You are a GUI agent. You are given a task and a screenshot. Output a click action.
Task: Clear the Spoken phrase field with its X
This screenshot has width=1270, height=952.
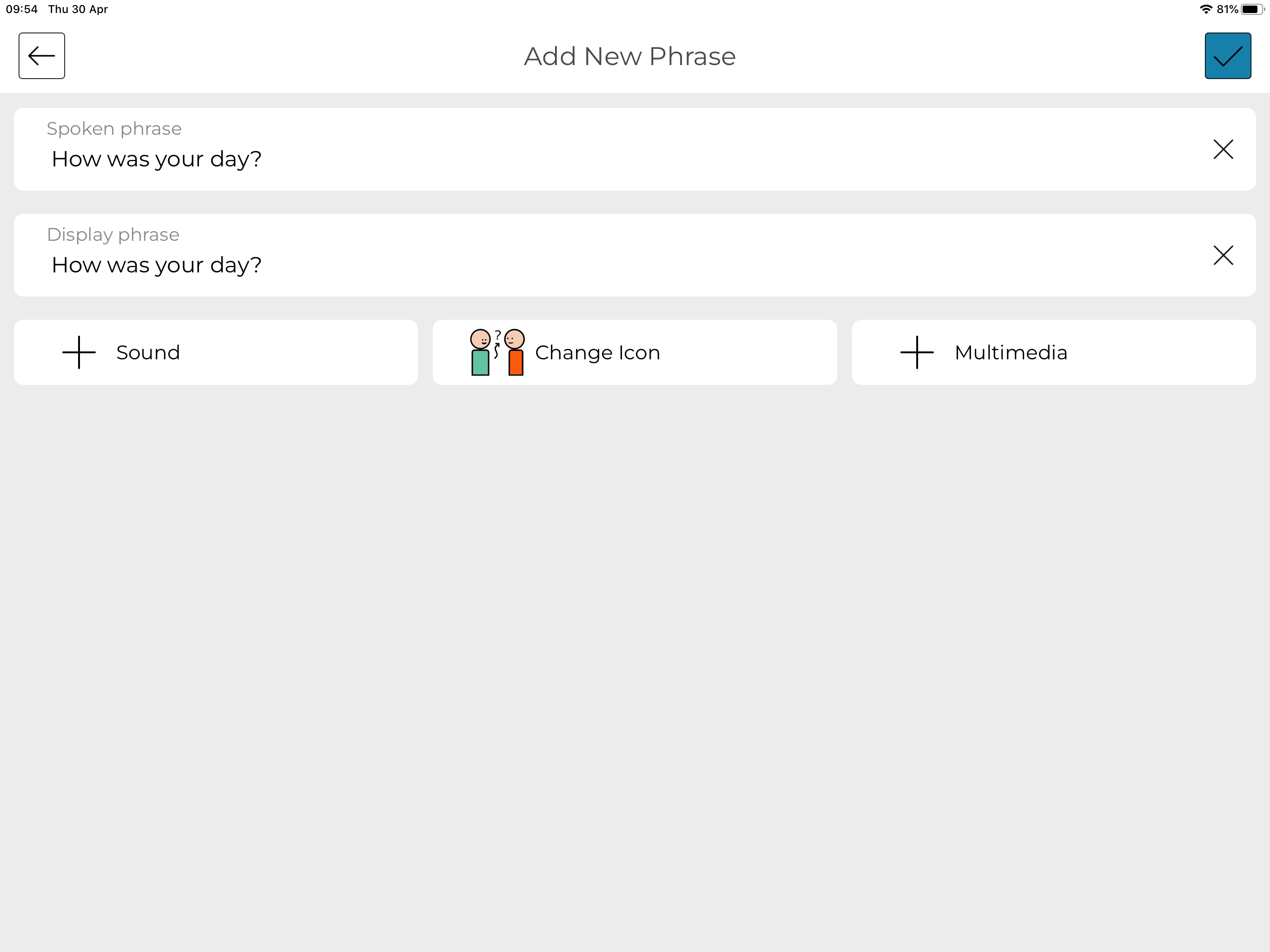1223,149
